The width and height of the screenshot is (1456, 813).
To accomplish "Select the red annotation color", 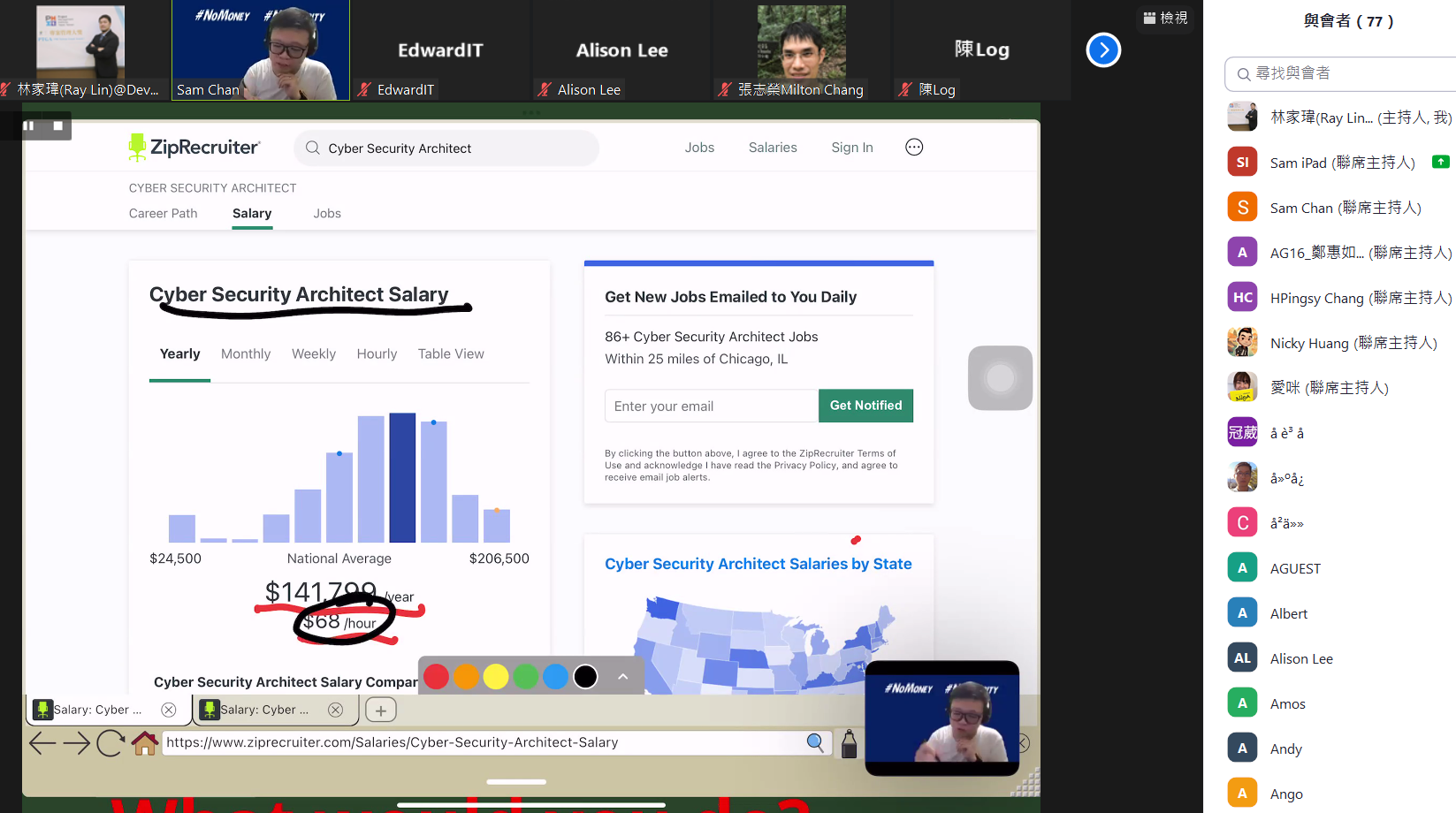I will [x=436, y=677].
